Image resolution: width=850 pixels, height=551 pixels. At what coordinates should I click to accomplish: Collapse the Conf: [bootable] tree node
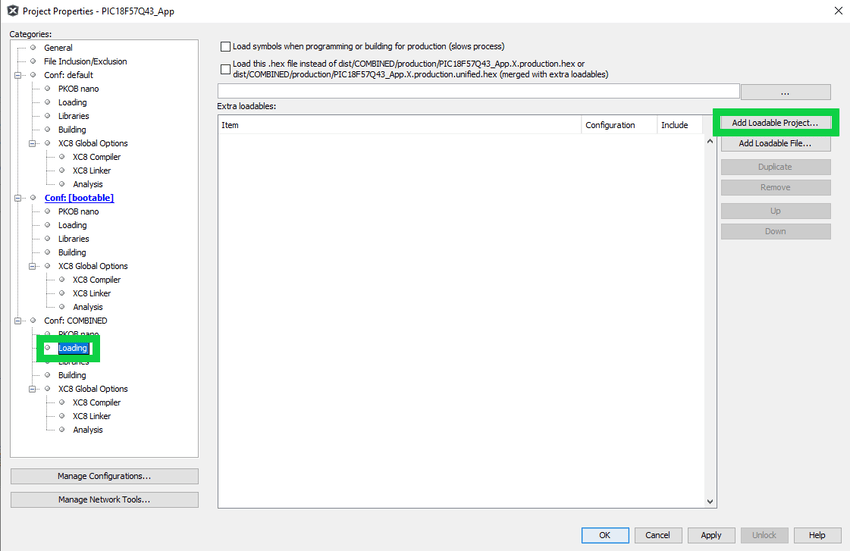click(18, 198)
